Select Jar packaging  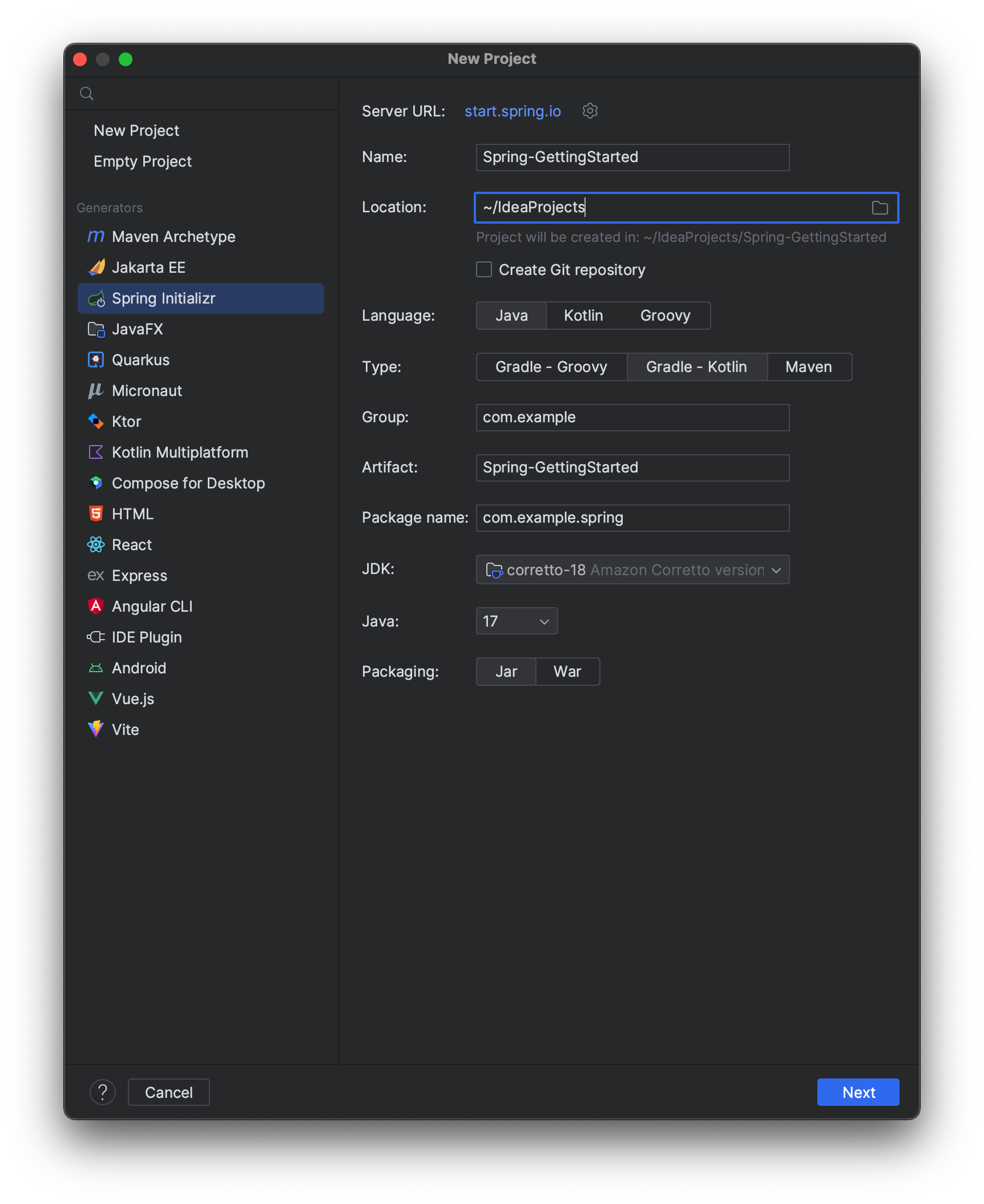pyautogui.click(x=506, y=672)
